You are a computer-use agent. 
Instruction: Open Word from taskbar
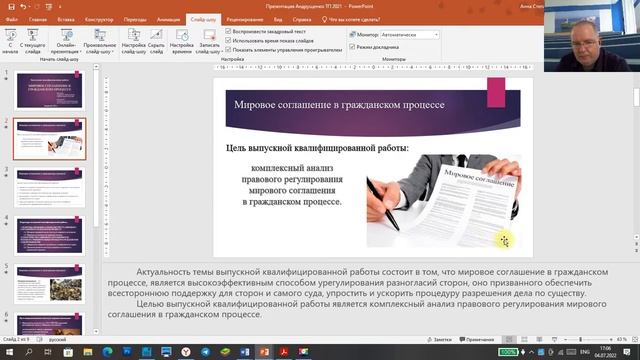pos(244,352)
